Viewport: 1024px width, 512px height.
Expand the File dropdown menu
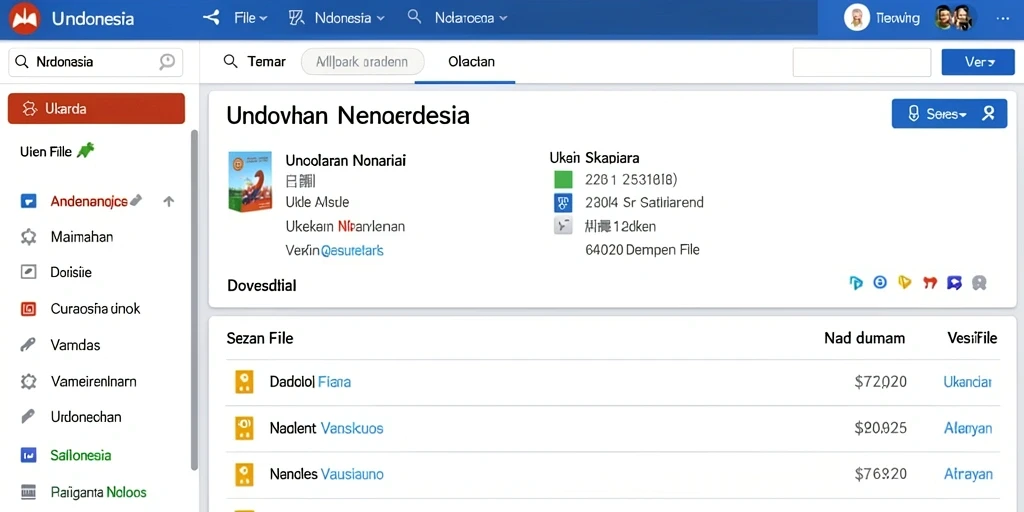[251, 18]
